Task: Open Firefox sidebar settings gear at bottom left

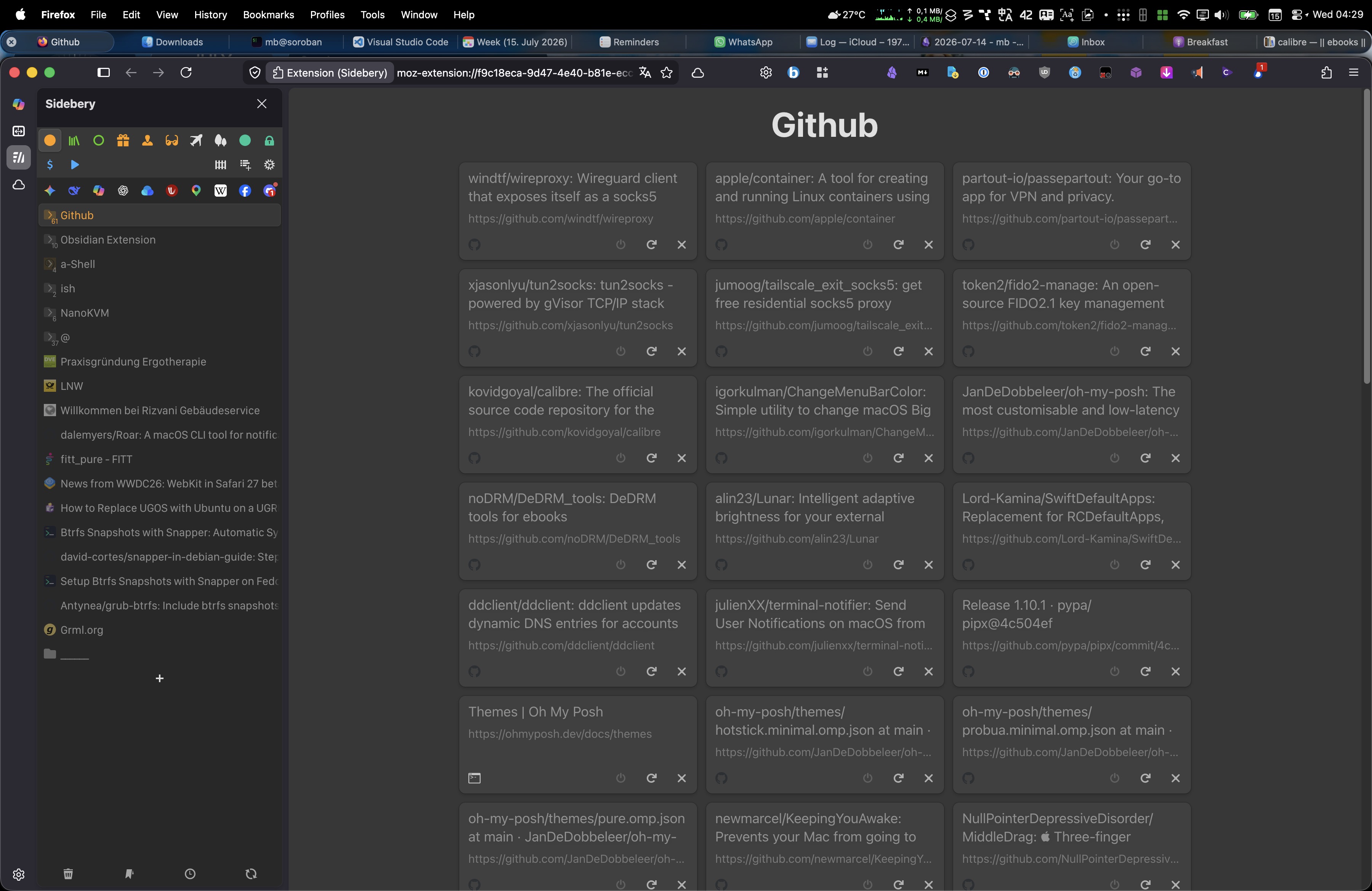Action: (x=18, y=875)
